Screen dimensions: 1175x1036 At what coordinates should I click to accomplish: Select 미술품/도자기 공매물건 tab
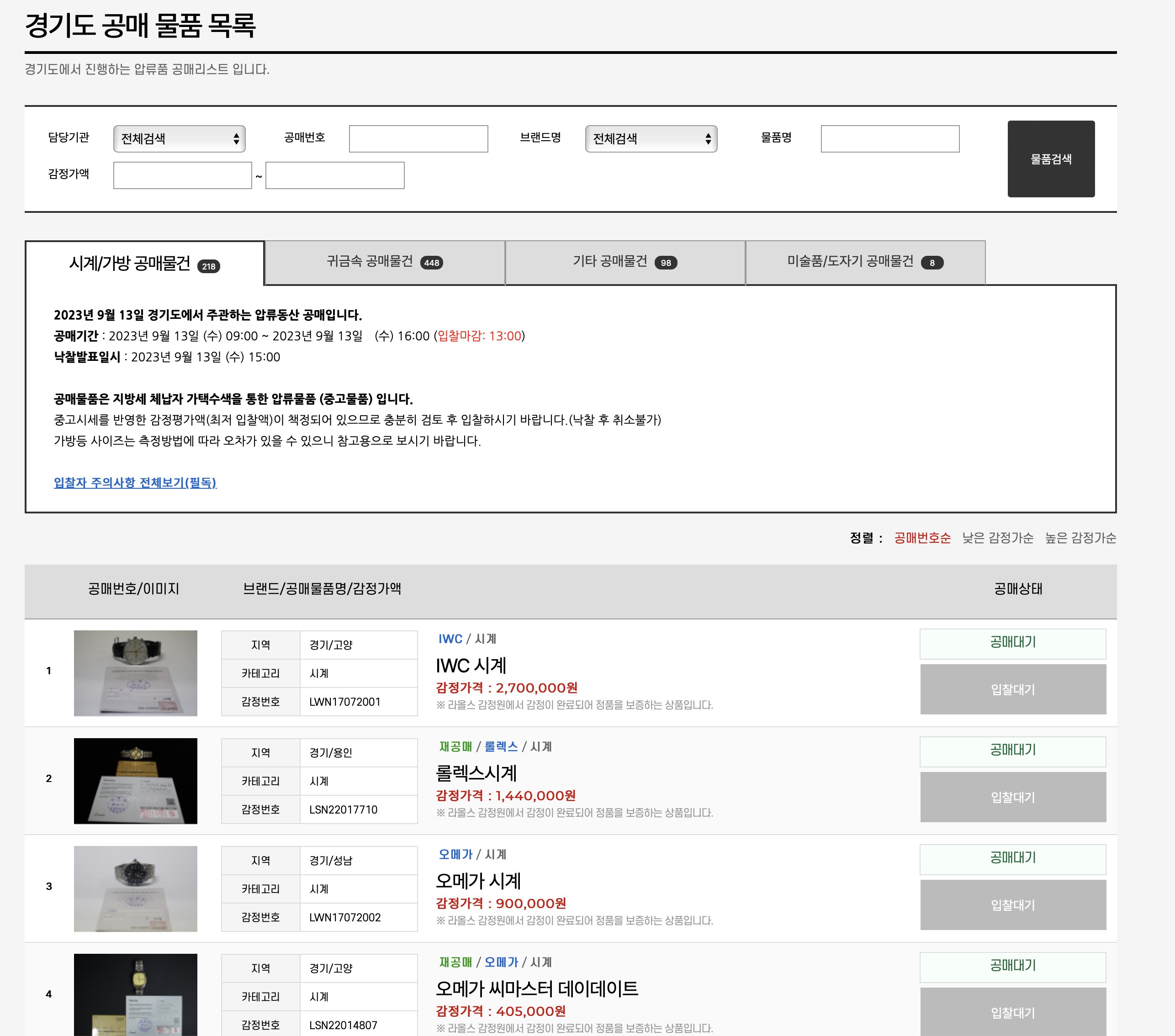(865, 262)
